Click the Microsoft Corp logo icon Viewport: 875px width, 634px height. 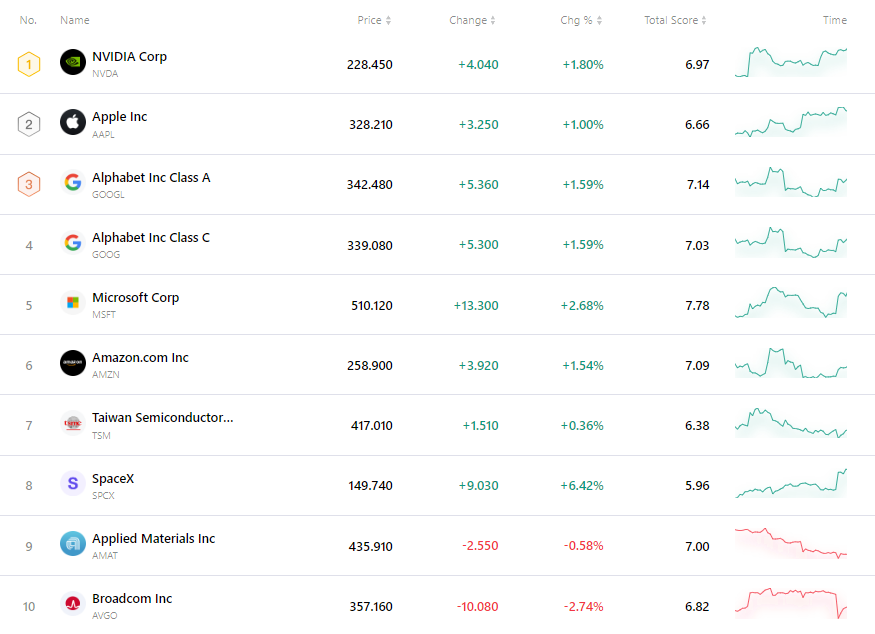[x=73, y=302]
